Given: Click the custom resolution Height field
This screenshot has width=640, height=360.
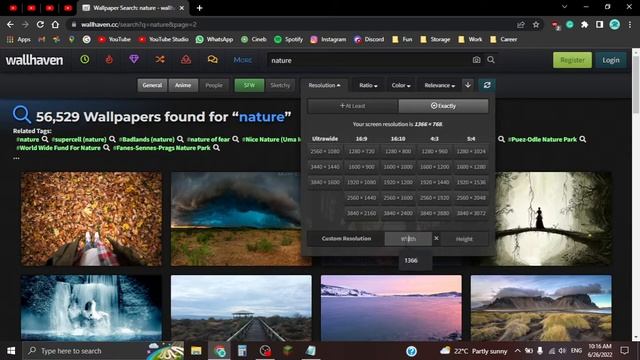Looking at the screenshot, I should coord(464,239).
